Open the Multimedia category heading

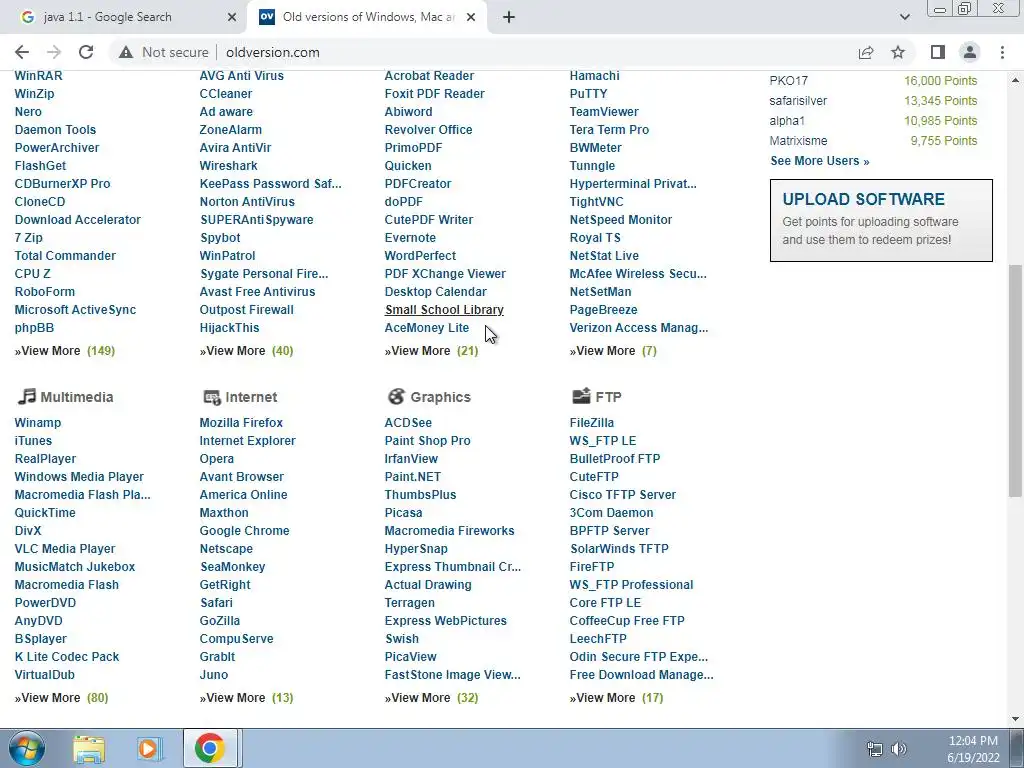76,397
